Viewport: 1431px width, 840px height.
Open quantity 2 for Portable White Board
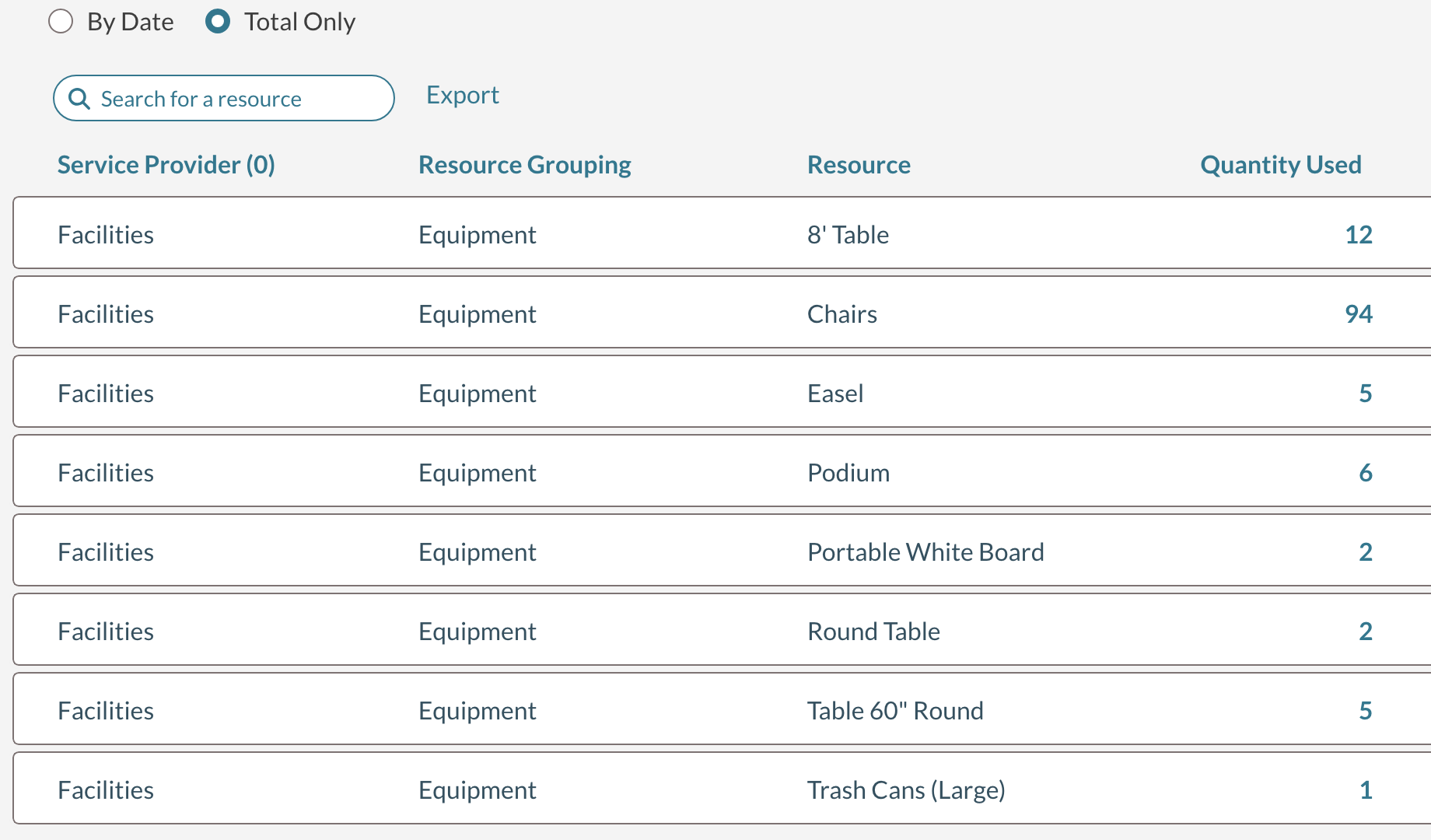coord(1366,551)
